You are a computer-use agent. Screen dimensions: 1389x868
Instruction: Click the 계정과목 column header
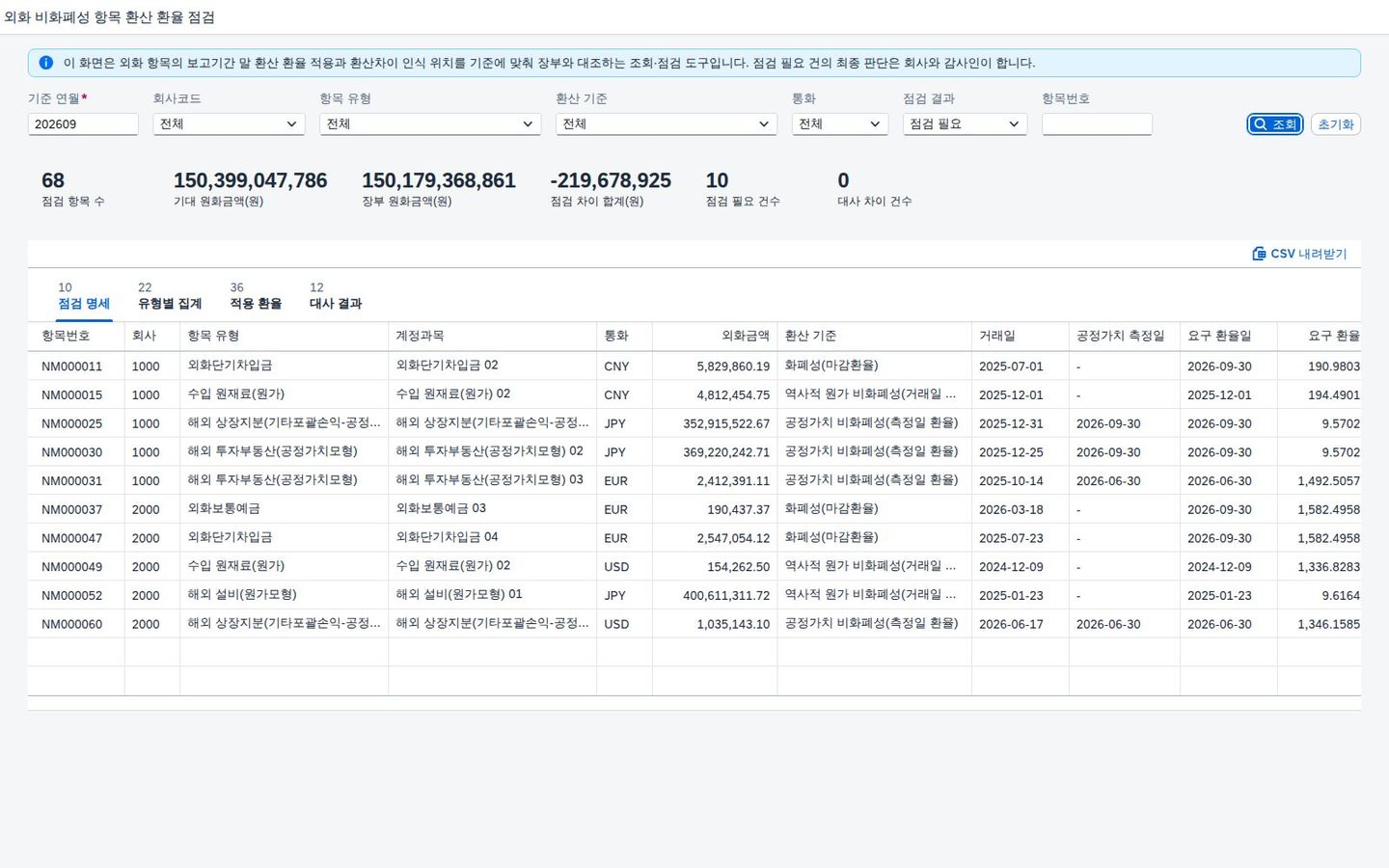click(492, 336)
